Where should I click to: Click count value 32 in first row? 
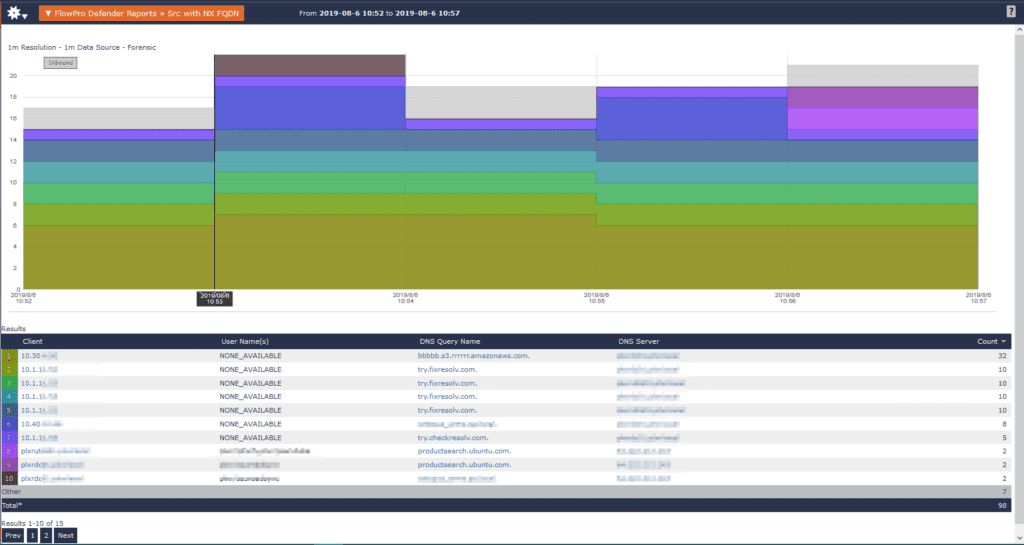coord(1002,356)
